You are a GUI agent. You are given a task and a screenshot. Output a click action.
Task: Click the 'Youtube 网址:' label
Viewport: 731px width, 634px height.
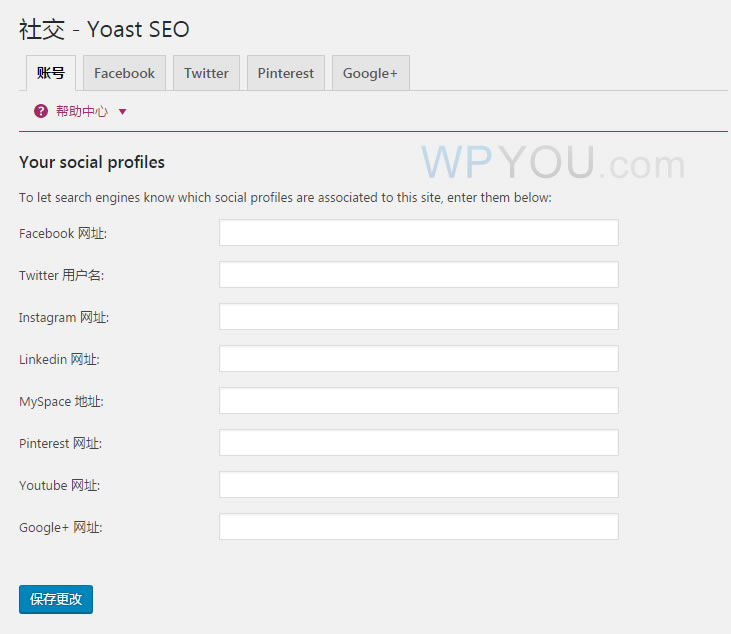tap(60, 485)
